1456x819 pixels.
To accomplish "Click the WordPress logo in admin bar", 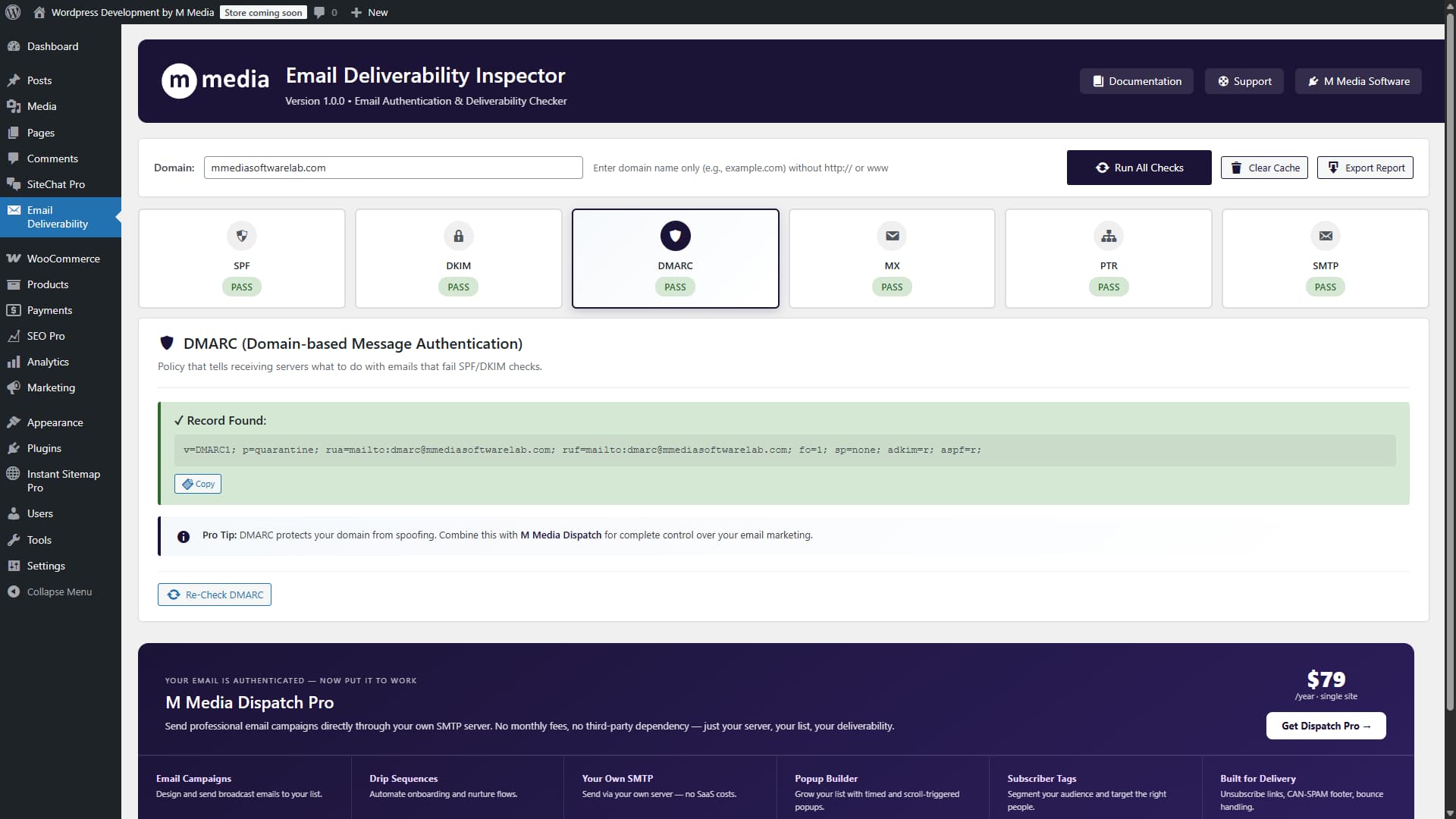I will (12, 12).
